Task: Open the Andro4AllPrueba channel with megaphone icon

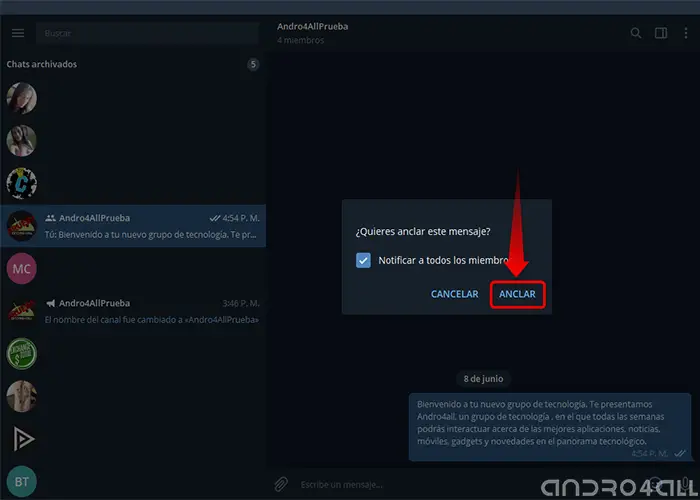Action: point(133,311)
